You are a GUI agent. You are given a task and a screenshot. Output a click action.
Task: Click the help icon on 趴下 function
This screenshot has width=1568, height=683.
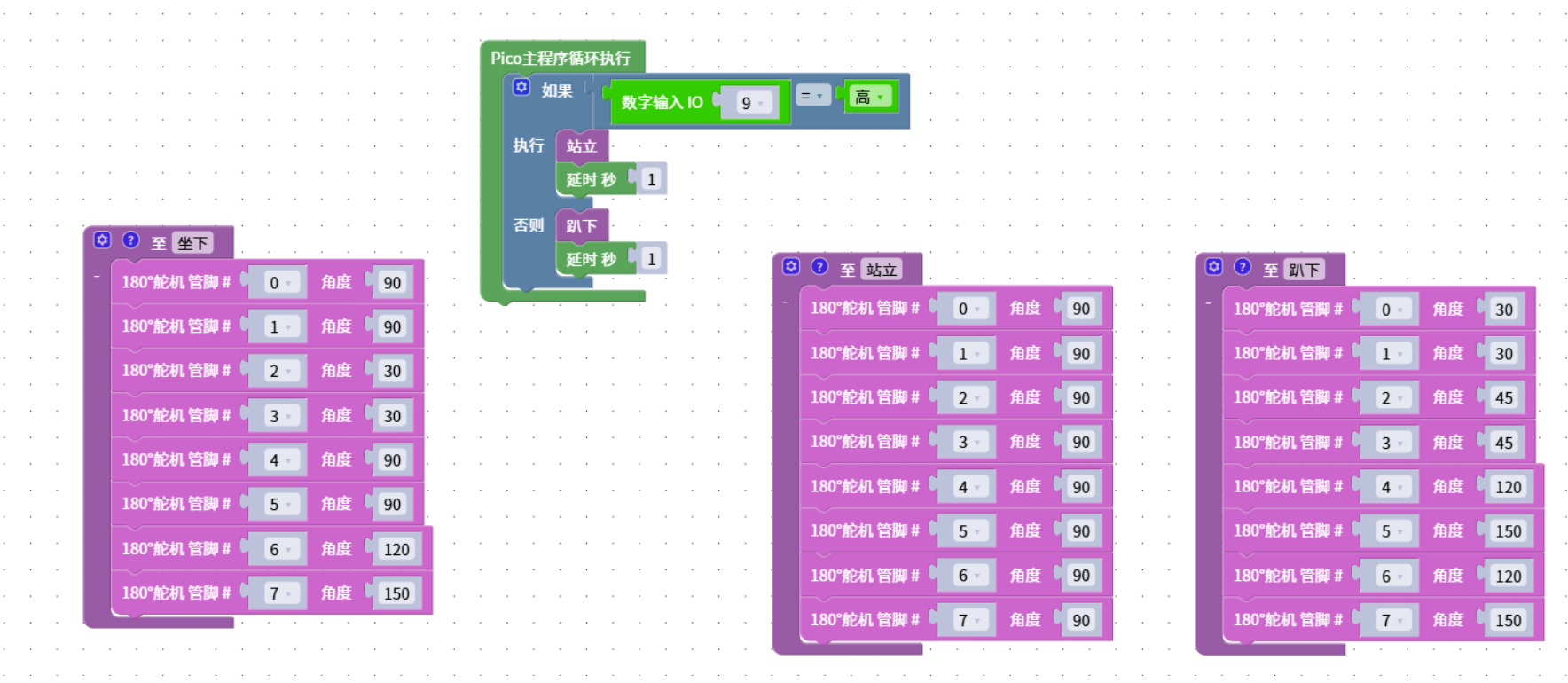point(1243,266)
